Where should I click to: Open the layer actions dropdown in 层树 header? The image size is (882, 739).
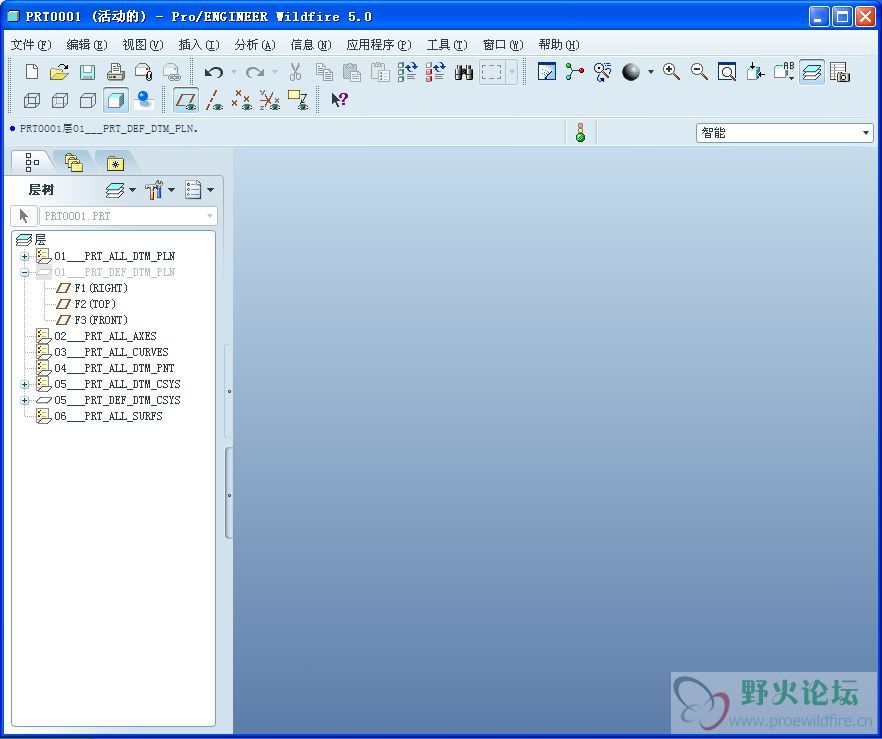click(x=120, y=190)
